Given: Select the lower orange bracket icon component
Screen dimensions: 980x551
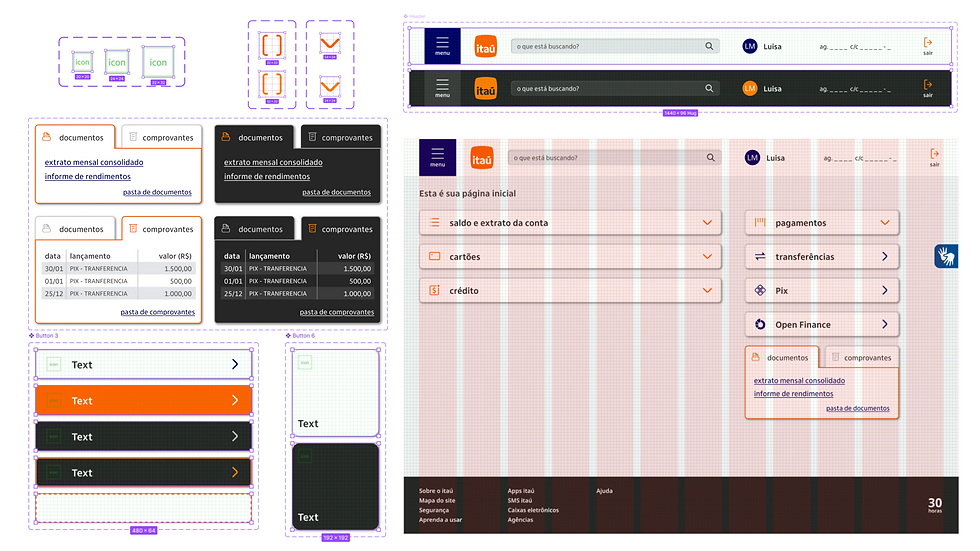Looking at the screenshot, I should point(272,84).
